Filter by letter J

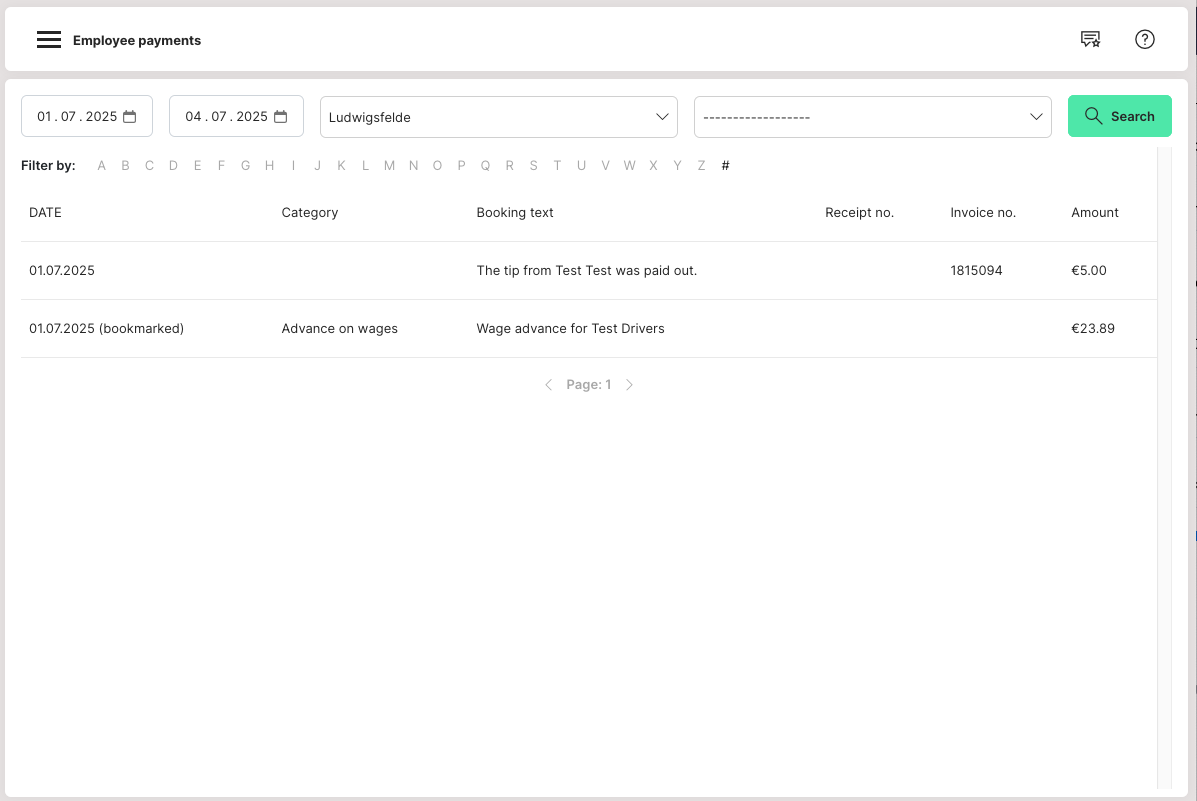pos(318,165)
